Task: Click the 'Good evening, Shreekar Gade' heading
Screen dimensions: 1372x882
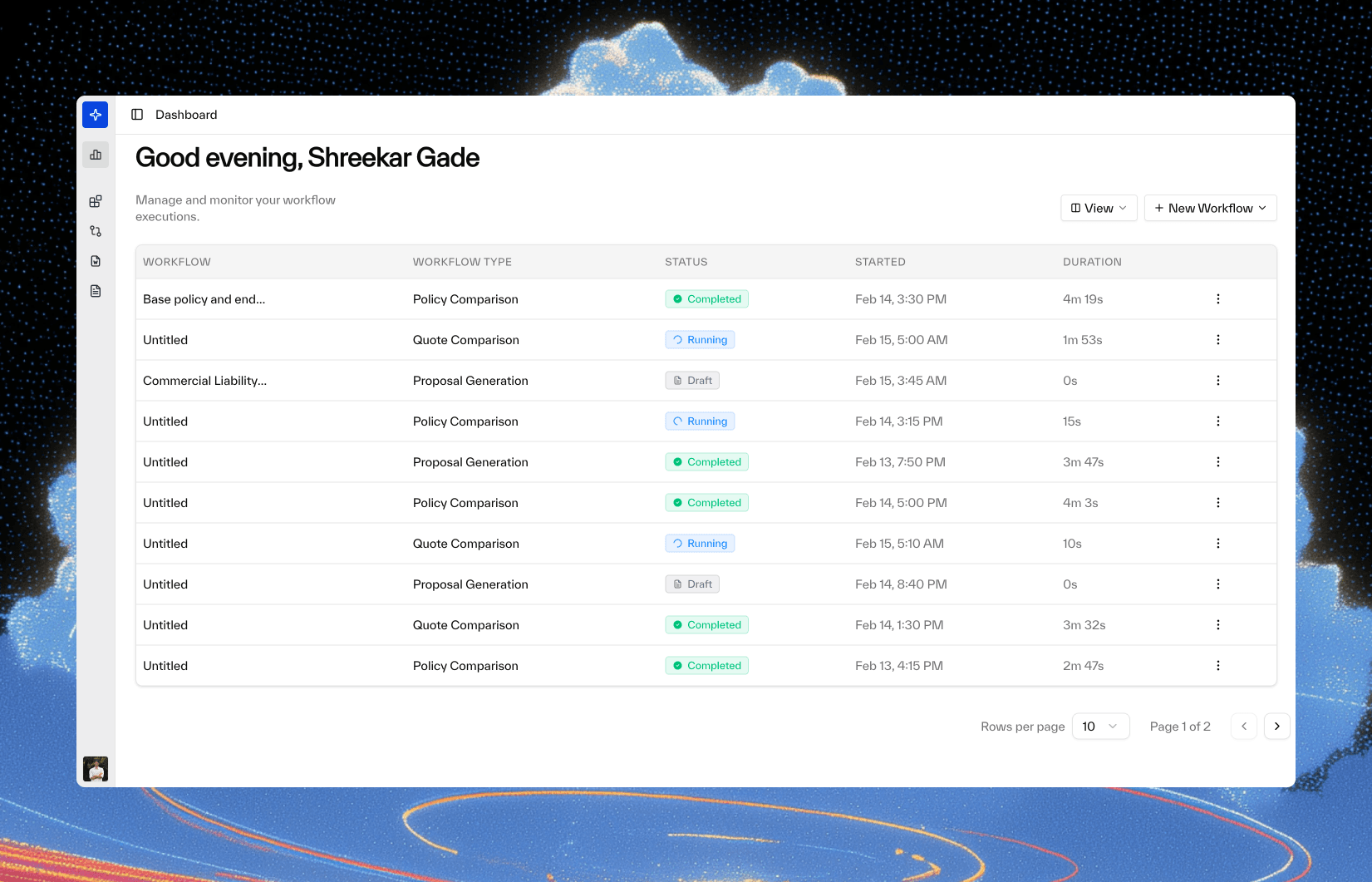Action: point(307,158)
